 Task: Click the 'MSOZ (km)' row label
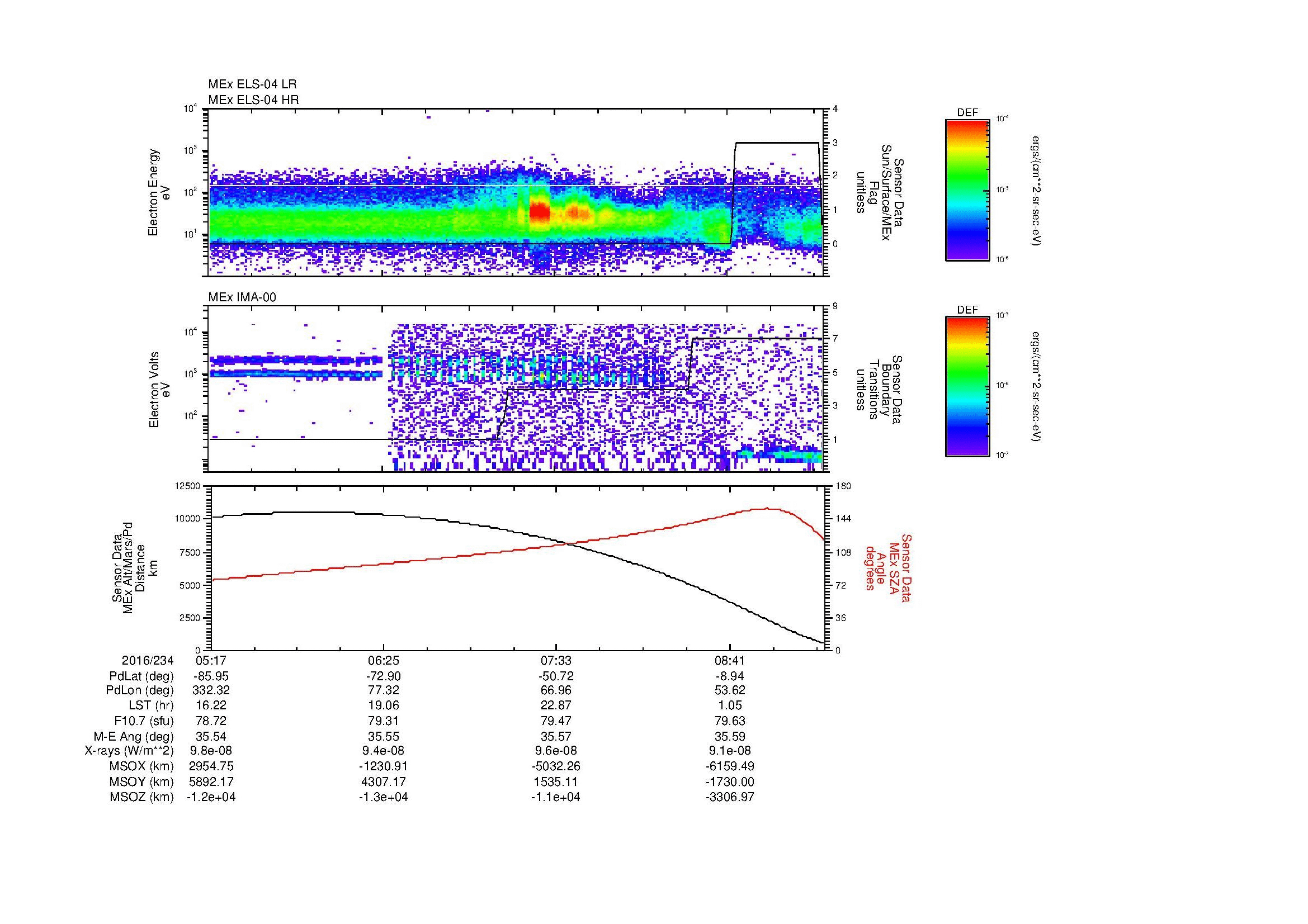click(141, 797)
